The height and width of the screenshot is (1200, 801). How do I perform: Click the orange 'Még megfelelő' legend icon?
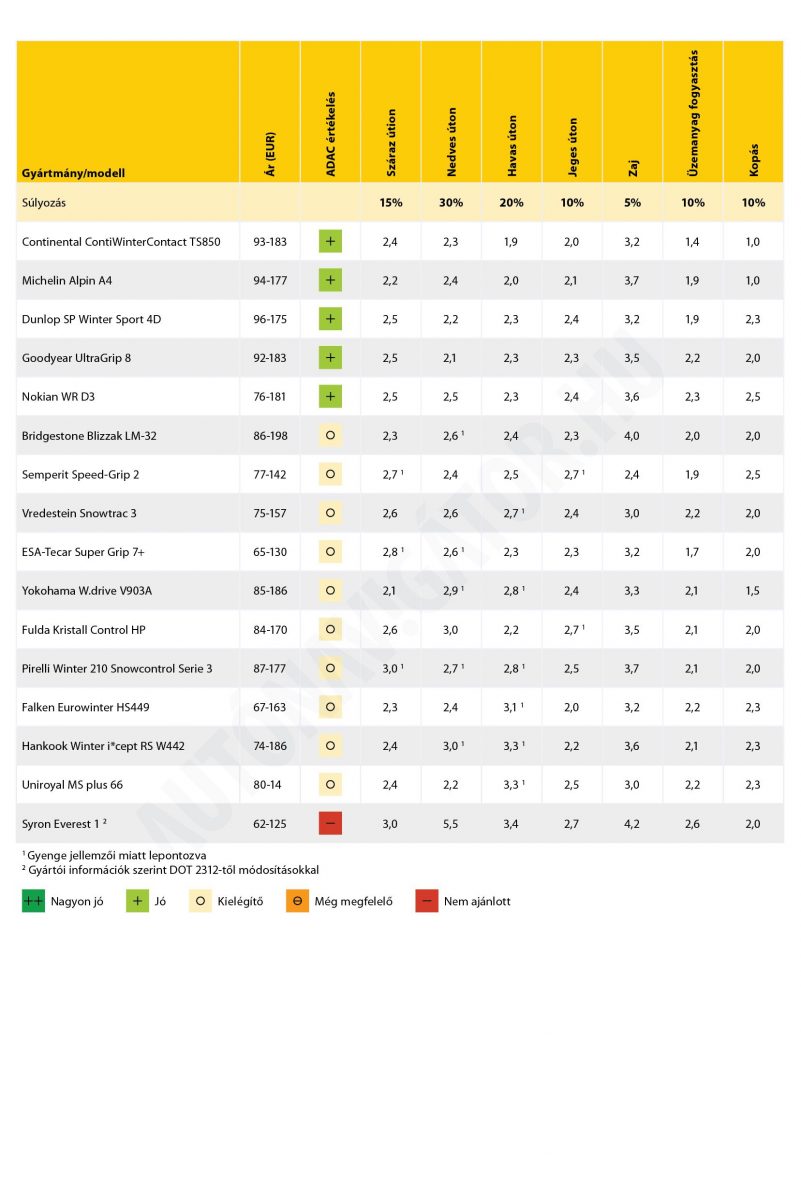click(297, 901)
